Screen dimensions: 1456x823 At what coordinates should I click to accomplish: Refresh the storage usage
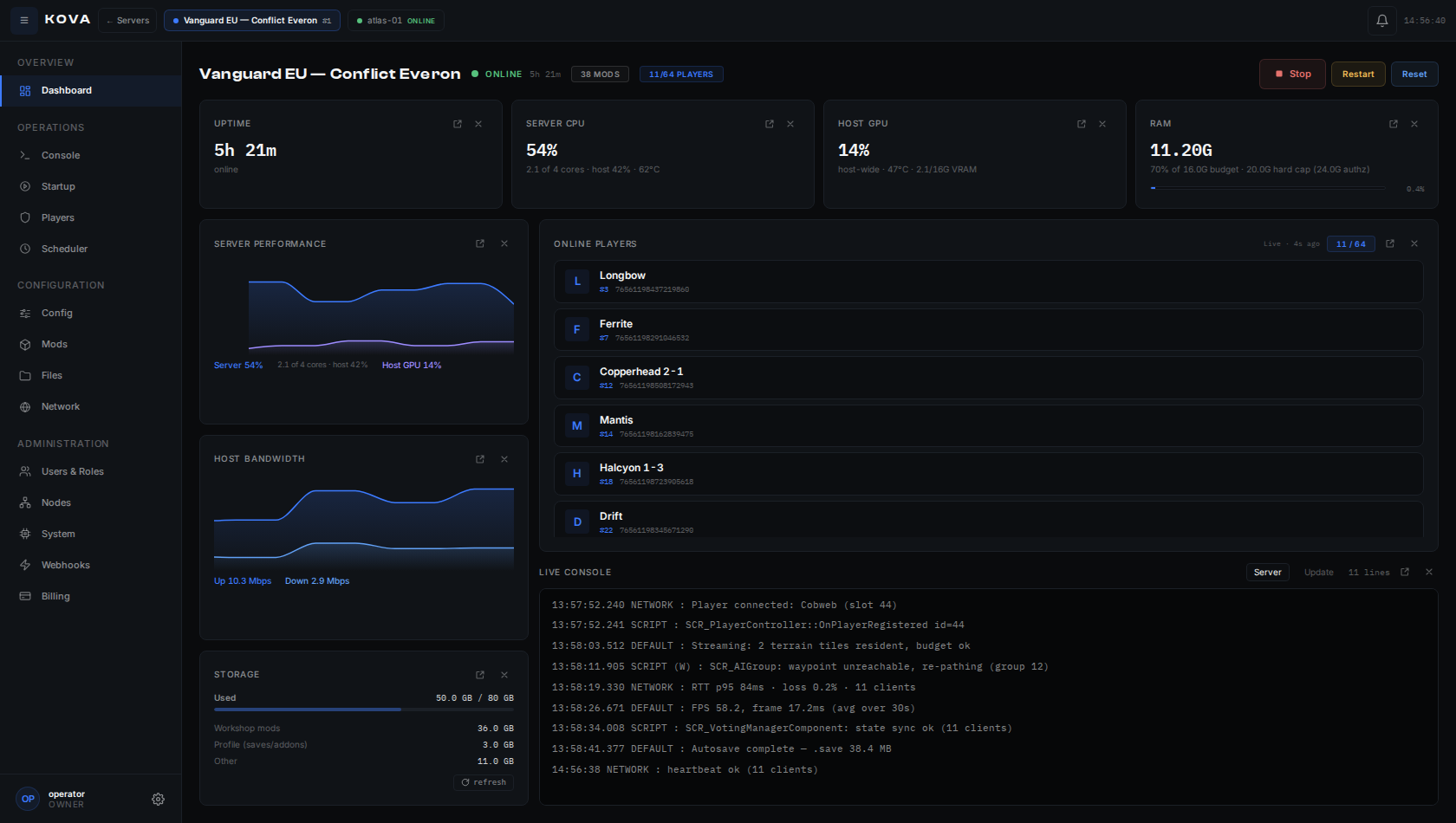(484, 782)
